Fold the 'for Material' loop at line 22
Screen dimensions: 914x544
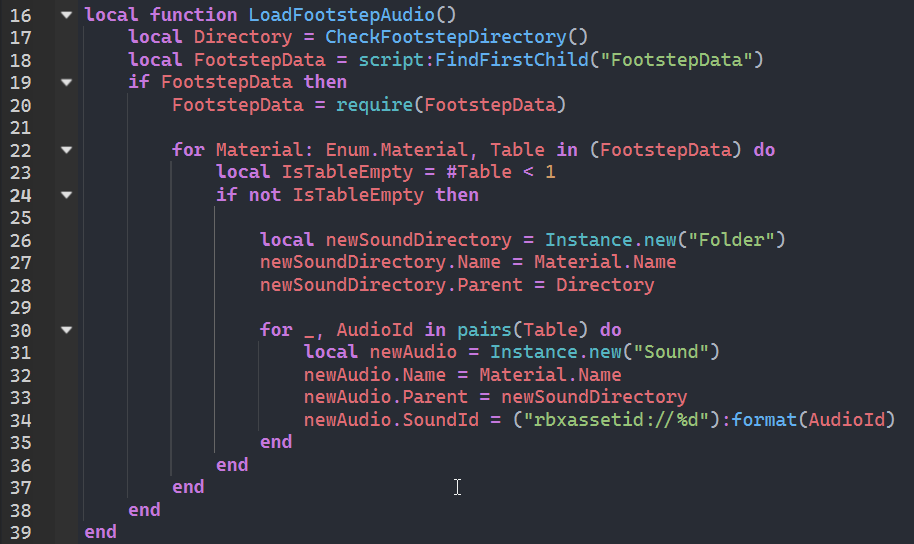coord(66,150)
